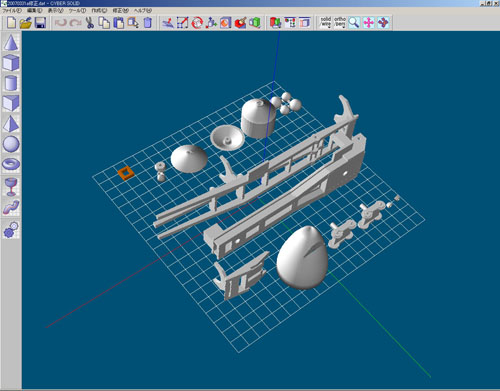Image resolution: width=500 pixels, height=391 pixels.
Task: Create a cube from the left palette
Action: (x=11, y=63)
